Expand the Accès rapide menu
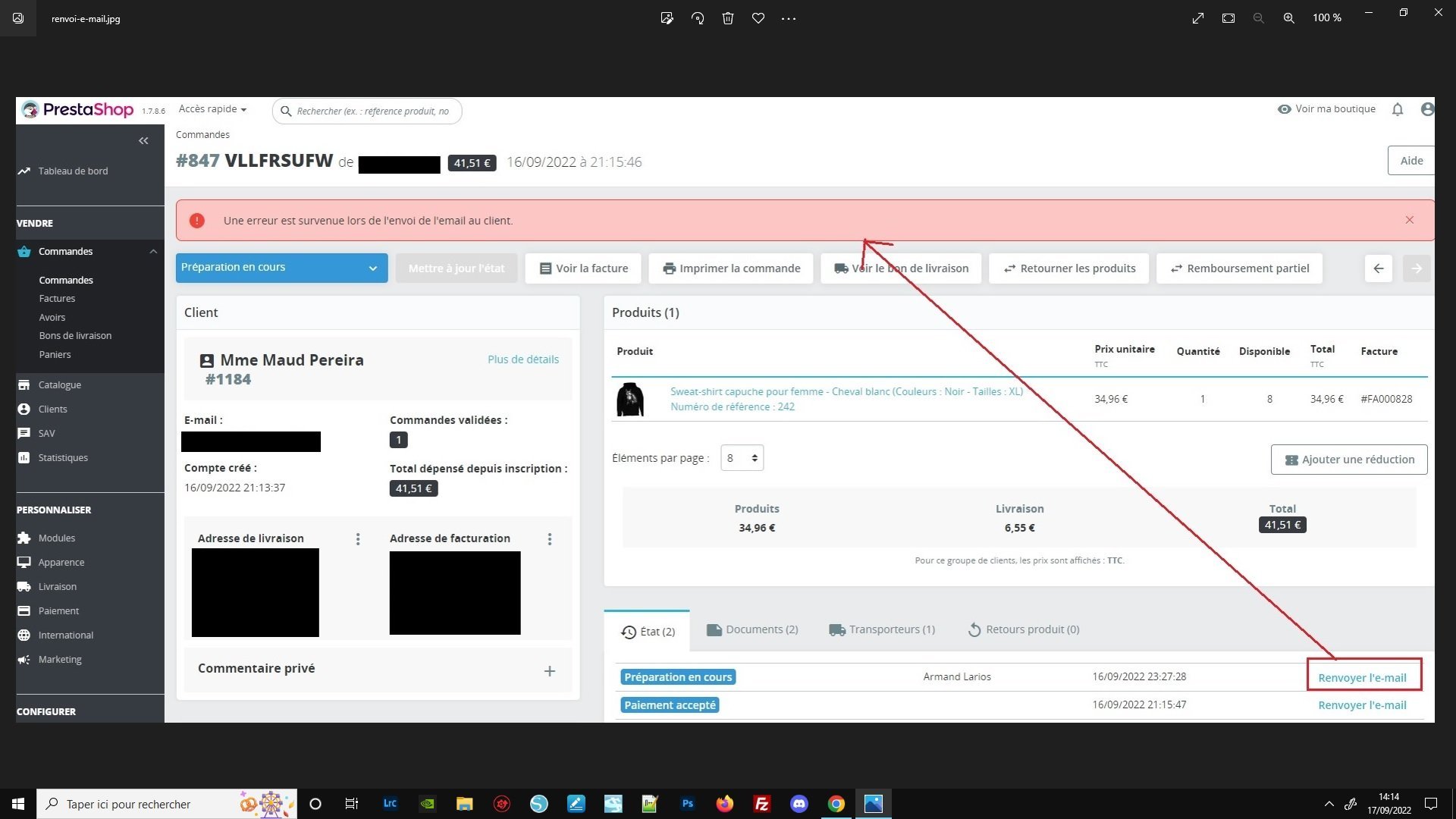 212,109
